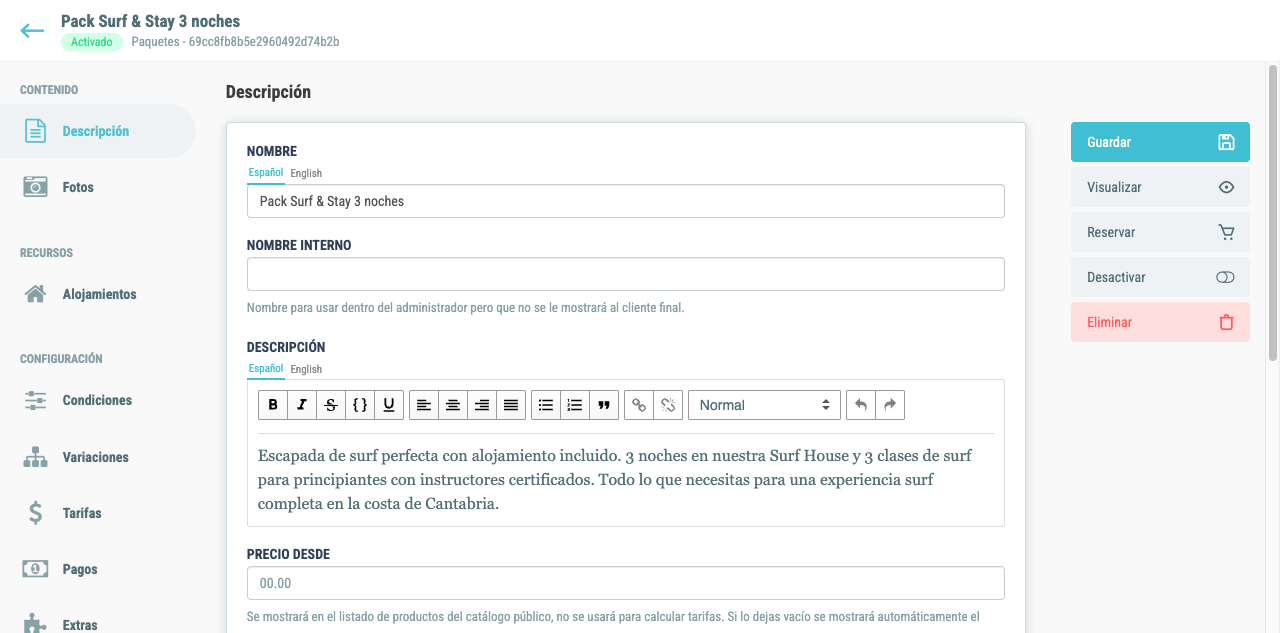1280x633 pixels.
Task: Apply strikethrough formatting
Action: [x=331, y=405]
